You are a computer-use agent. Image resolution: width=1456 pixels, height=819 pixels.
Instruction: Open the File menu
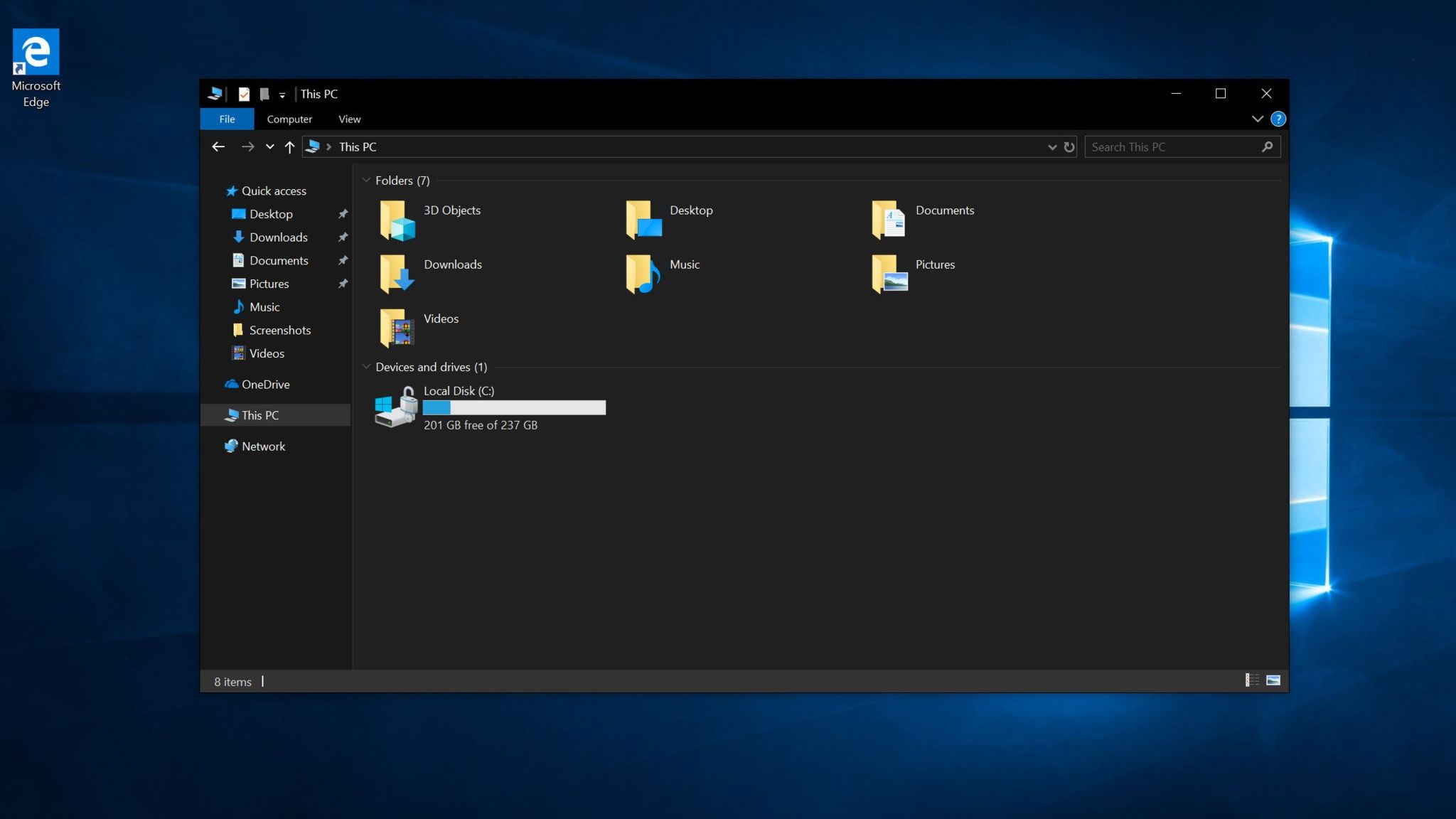click(x=227, y=119)
